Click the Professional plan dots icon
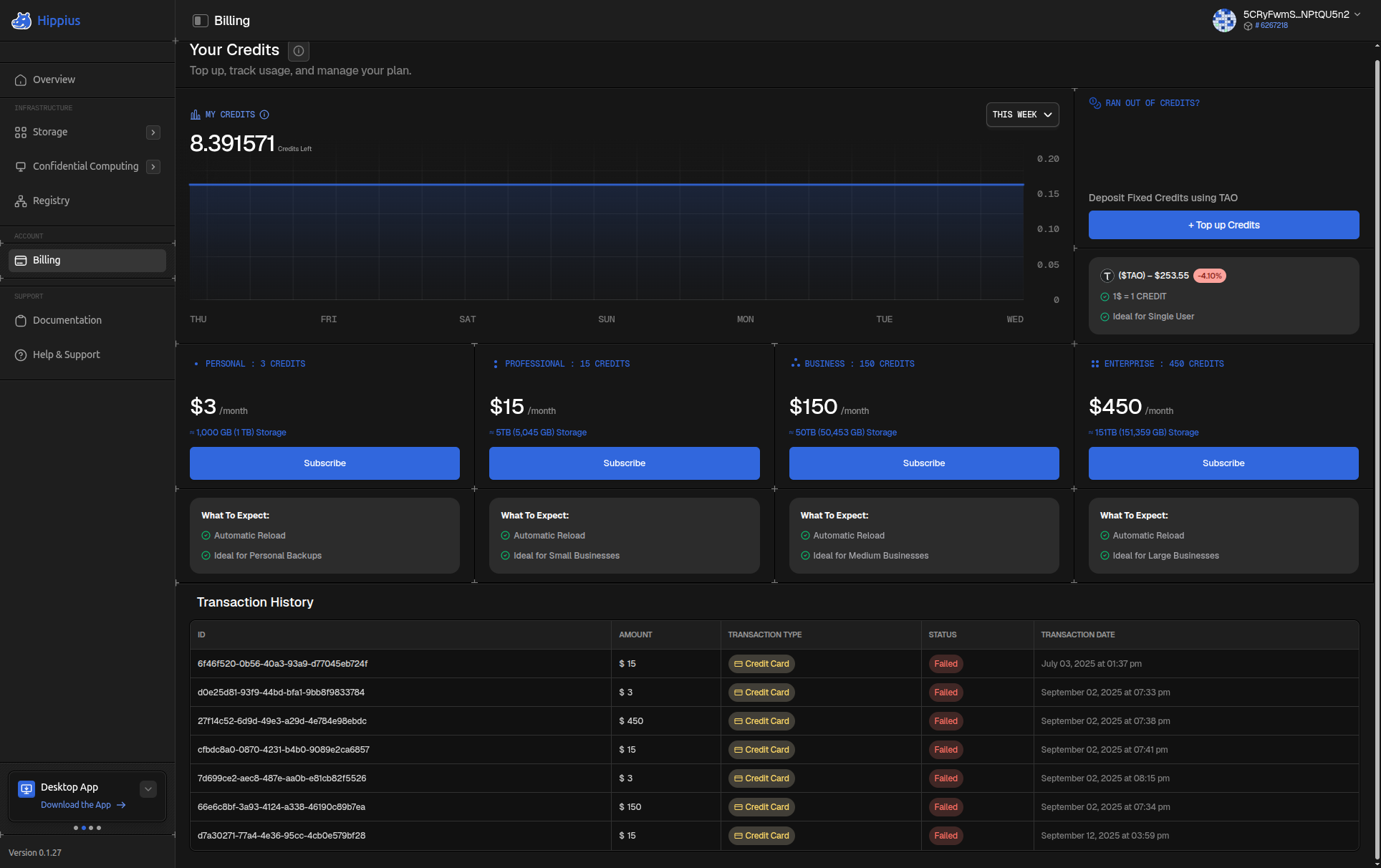Screen dimensions: 1381x868 496,364
